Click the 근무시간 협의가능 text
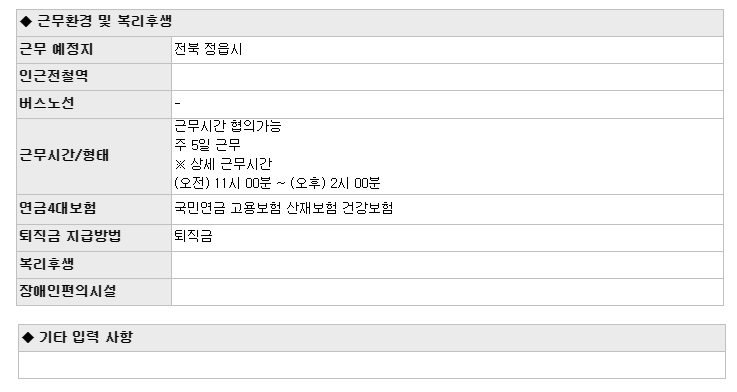The image size is (737, 392). 227,126
